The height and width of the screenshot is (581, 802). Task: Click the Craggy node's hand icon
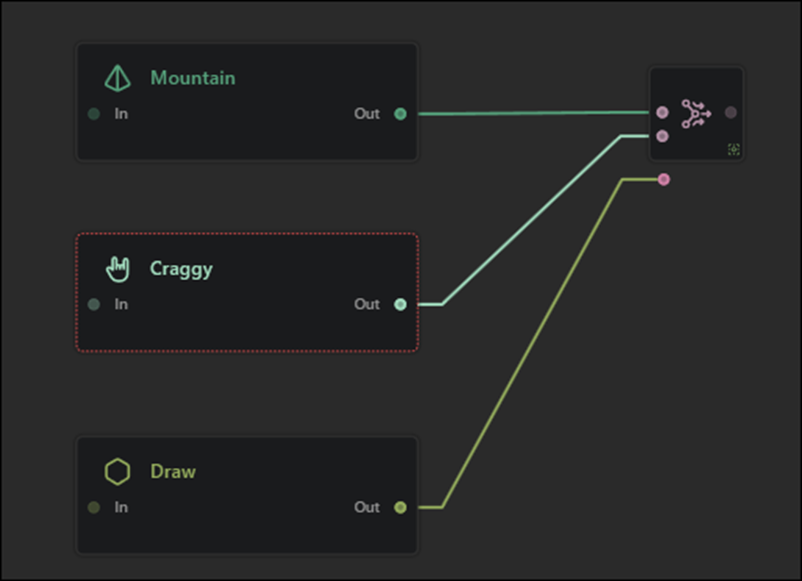[118, 268]
